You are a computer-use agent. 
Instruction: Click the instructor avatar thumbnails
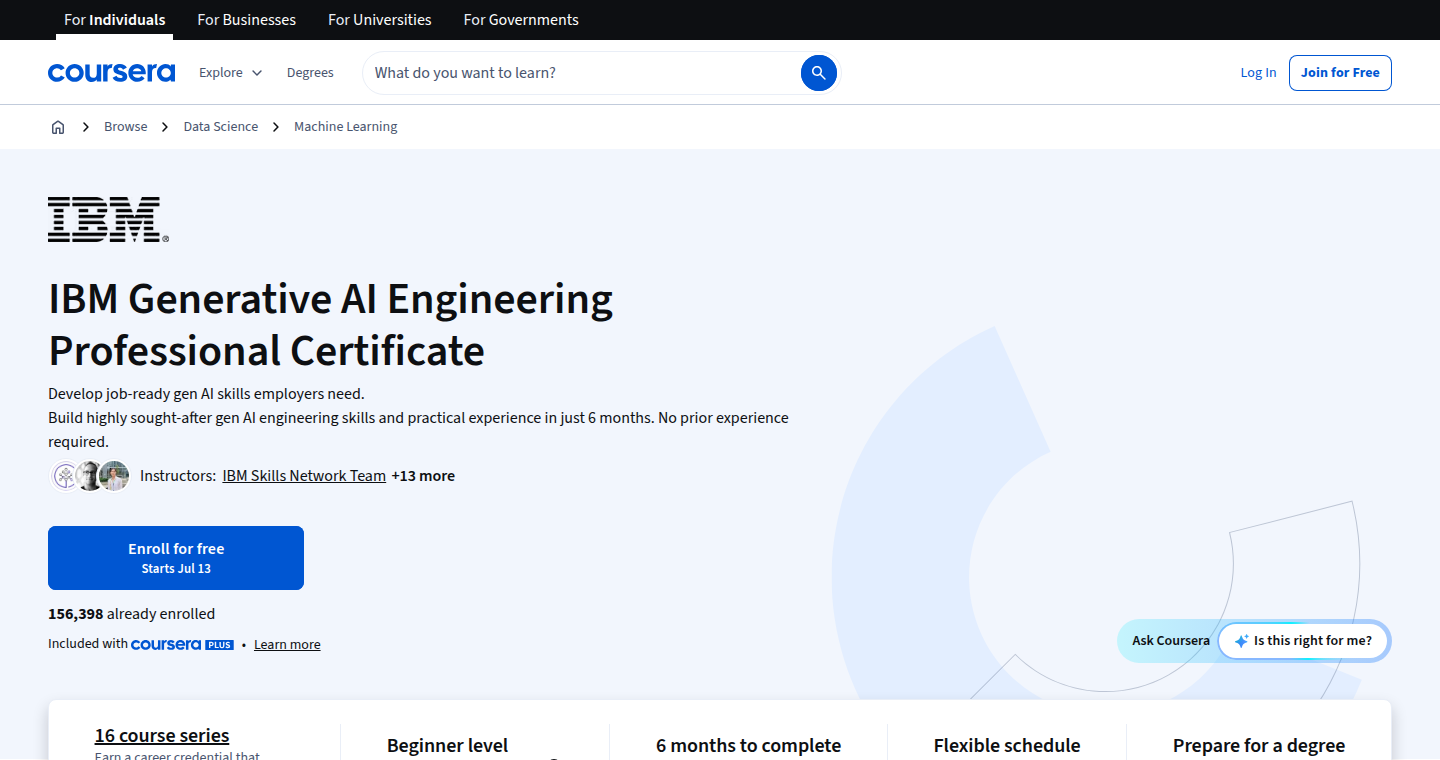(91, 476)
